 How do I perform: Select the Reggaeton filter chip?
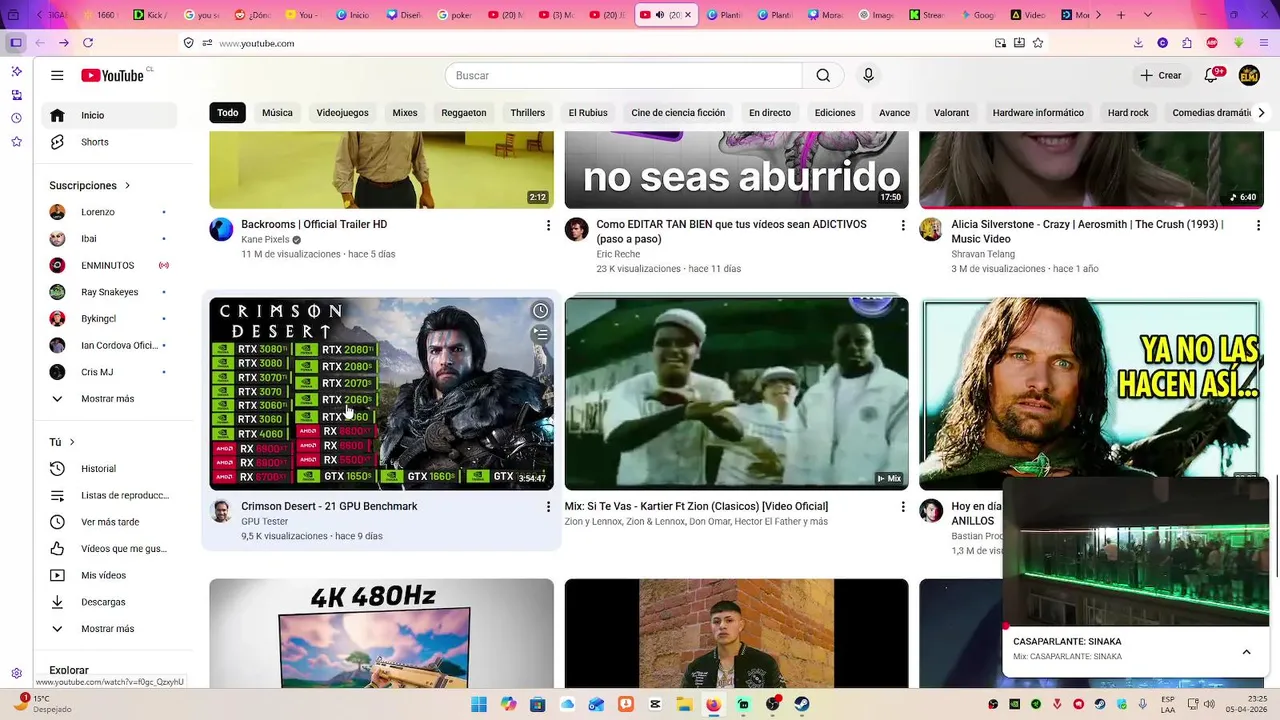pyautogui.click(x=464, y=113)
